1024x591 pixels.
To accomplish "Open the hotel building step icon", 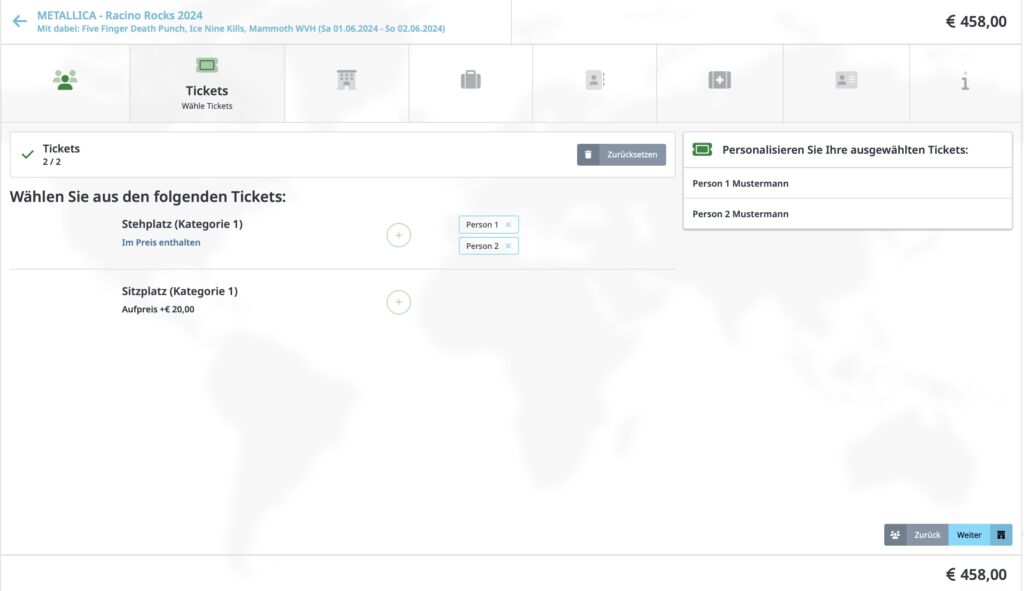I will click(346, 80).
